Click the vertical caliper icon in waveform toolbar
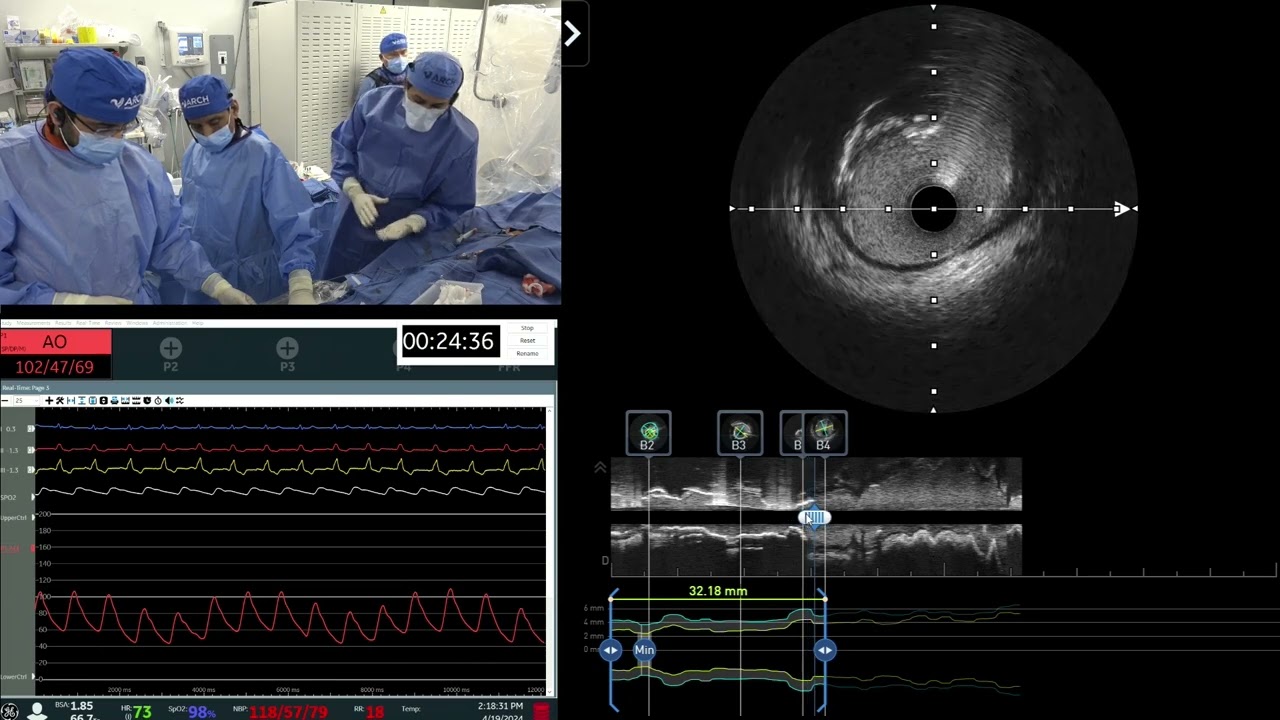 coord(82,400)
